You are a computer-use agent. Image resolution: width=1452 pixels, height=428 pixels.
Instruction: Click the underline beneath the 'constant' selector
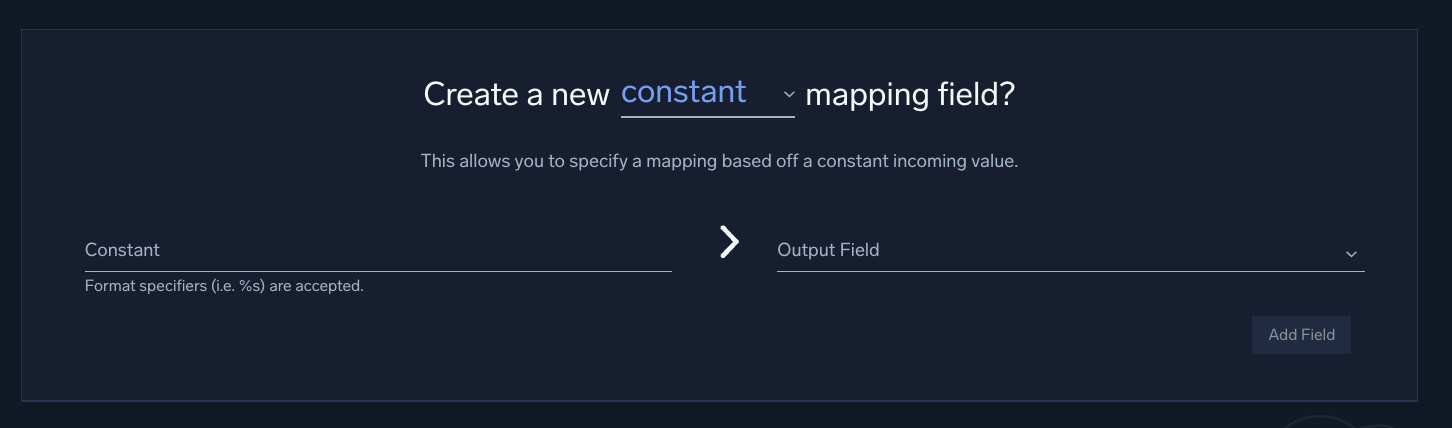click(x=707, y=117)
